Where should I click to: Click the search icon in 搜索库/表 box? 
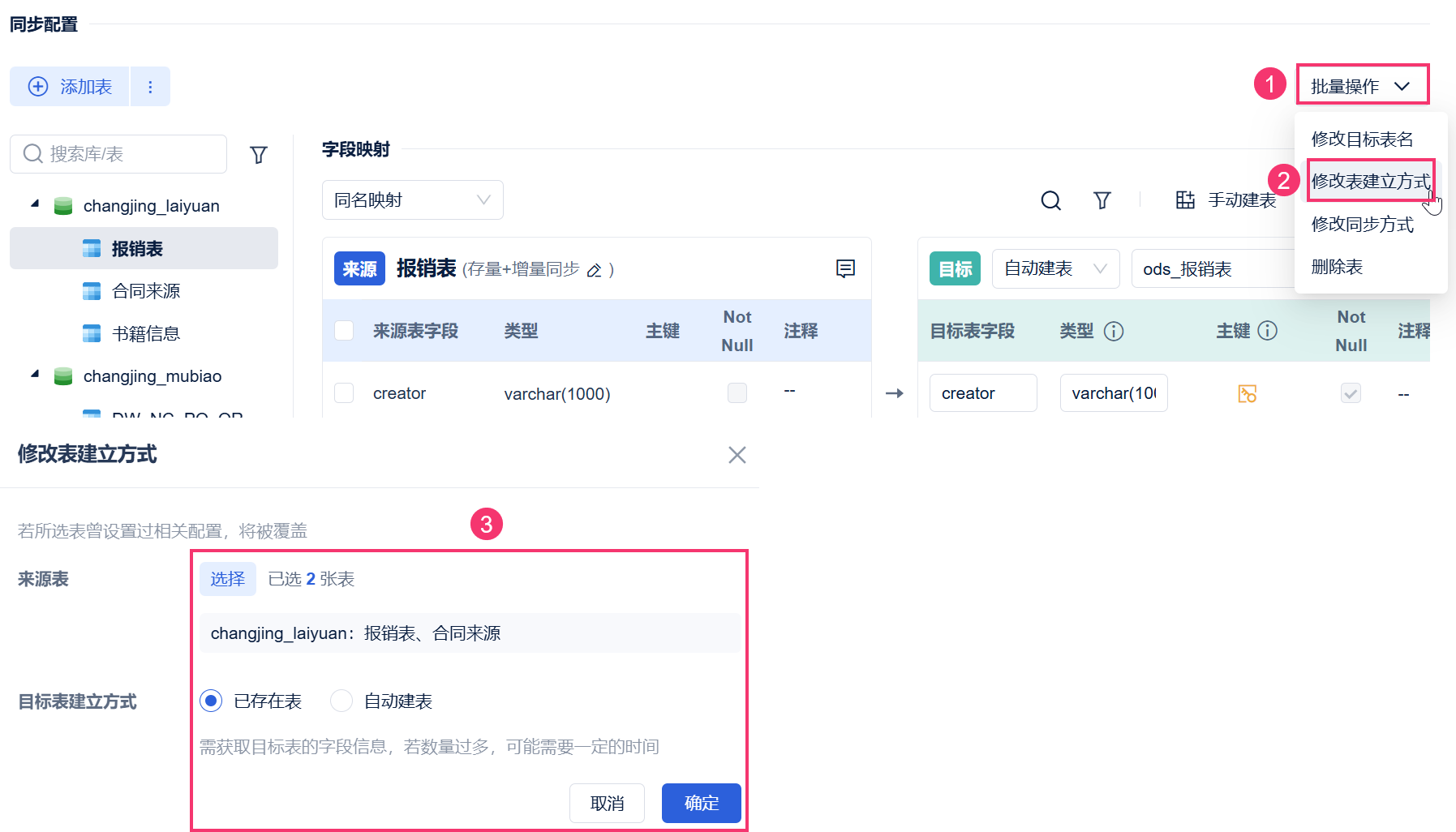tap(32, 154)
